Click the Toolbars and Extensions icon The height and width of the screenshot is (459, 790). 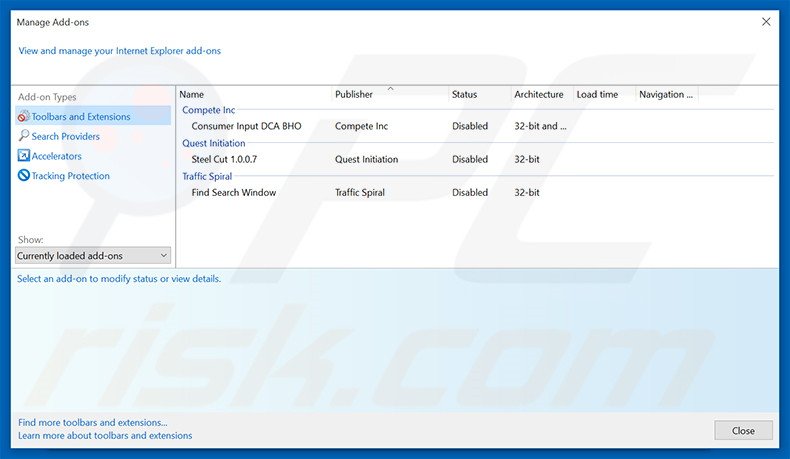(23, 116)
